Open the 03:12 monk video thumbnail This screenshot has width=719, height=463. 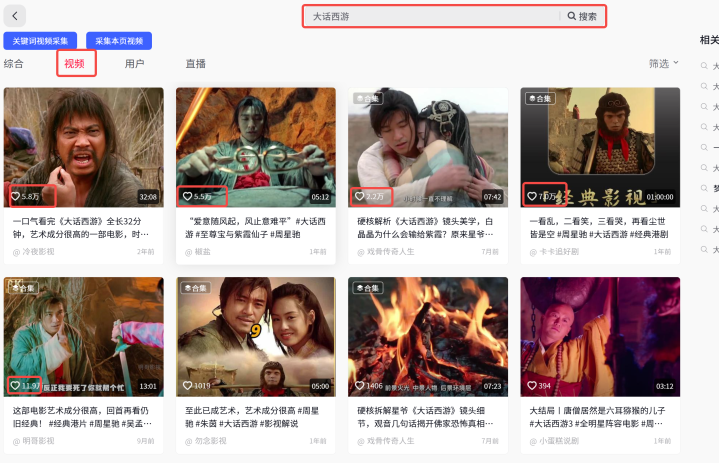click(600, 336)
